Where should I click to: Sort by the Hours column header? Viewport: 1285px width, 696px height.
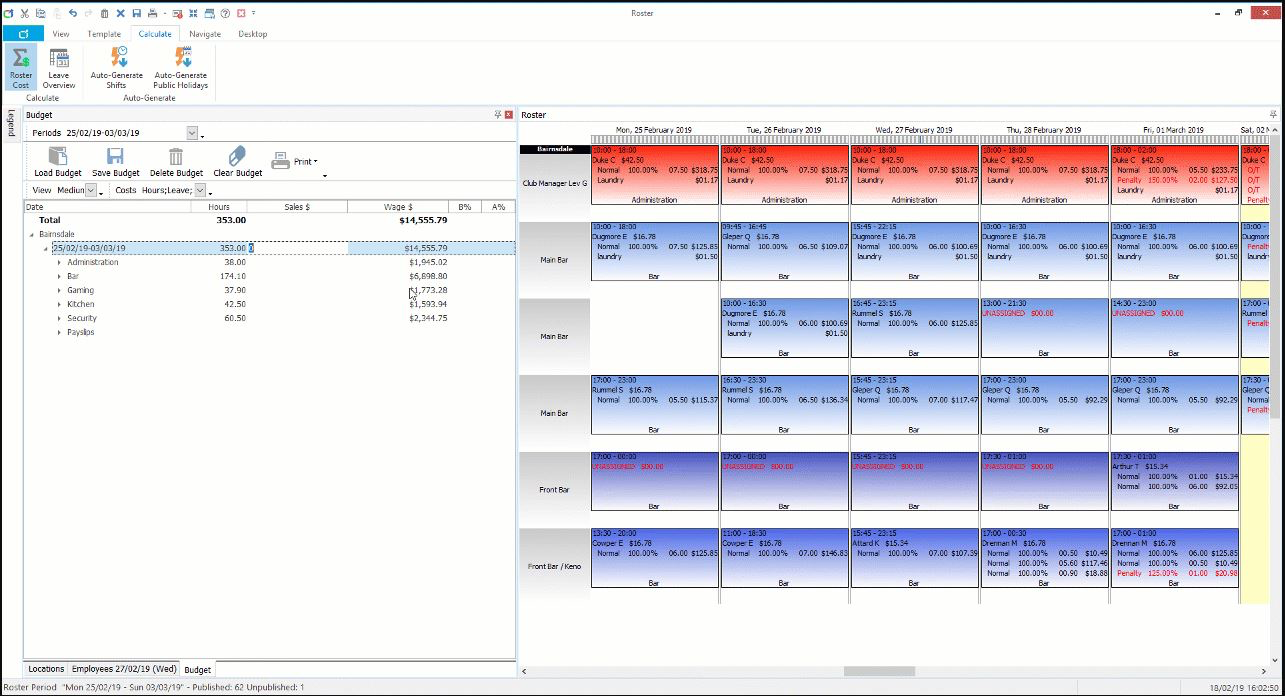(x=218, y=207)
